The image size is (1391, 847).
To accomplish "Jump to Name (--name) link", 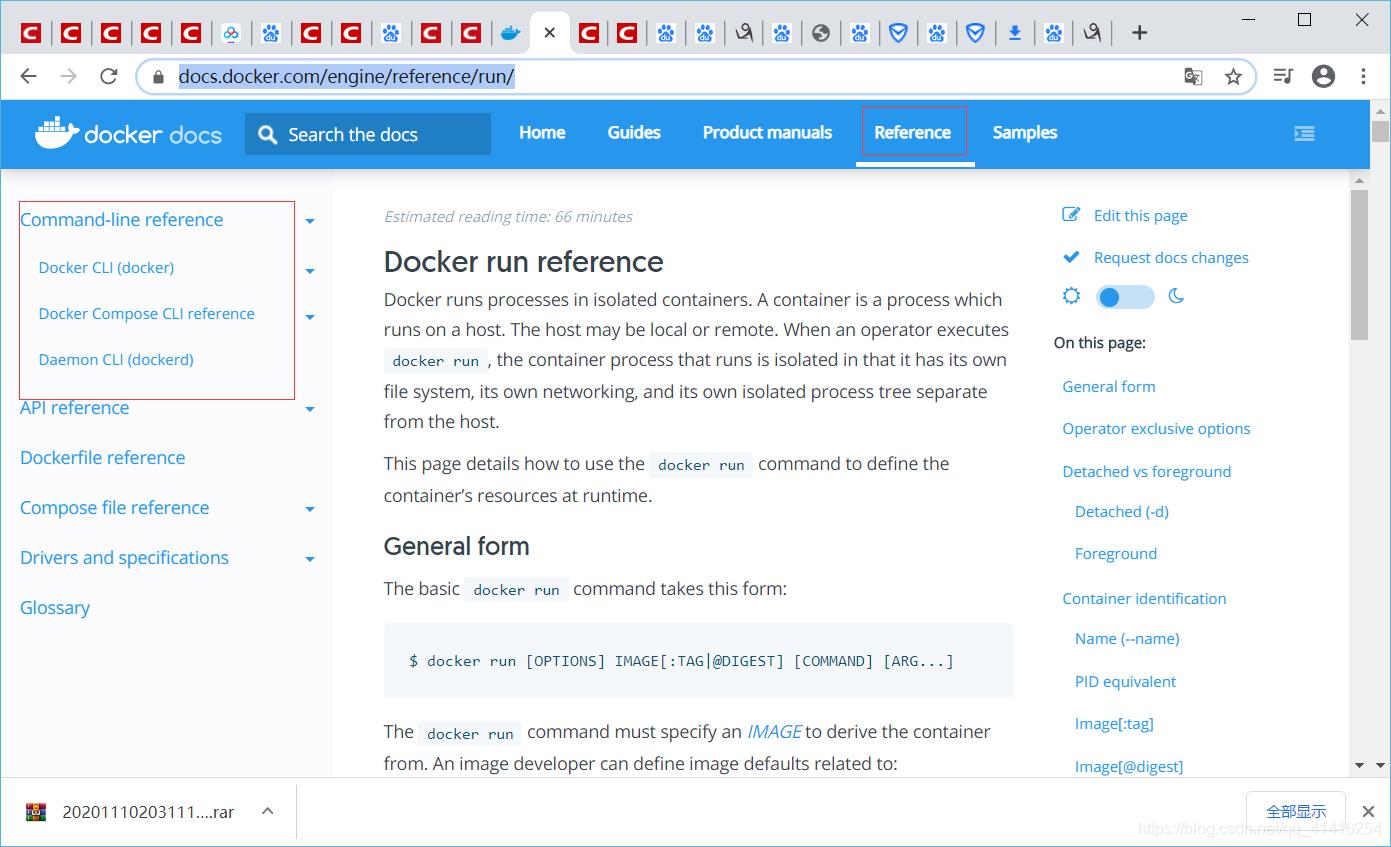I will coord(1127,638).
